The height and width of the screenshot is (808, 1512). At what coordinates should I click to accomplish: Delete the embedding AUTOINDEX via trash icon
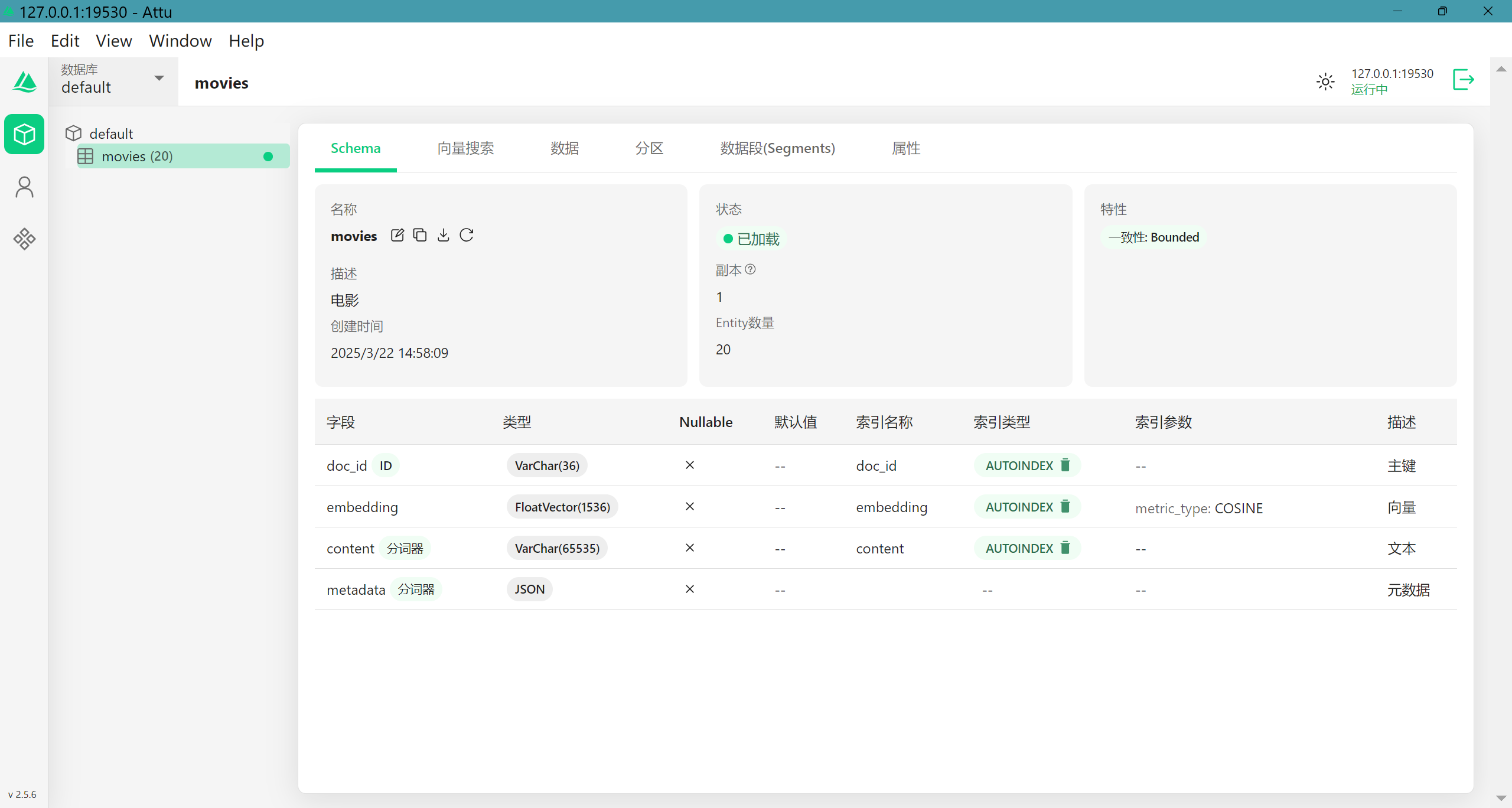point(1065,507)
